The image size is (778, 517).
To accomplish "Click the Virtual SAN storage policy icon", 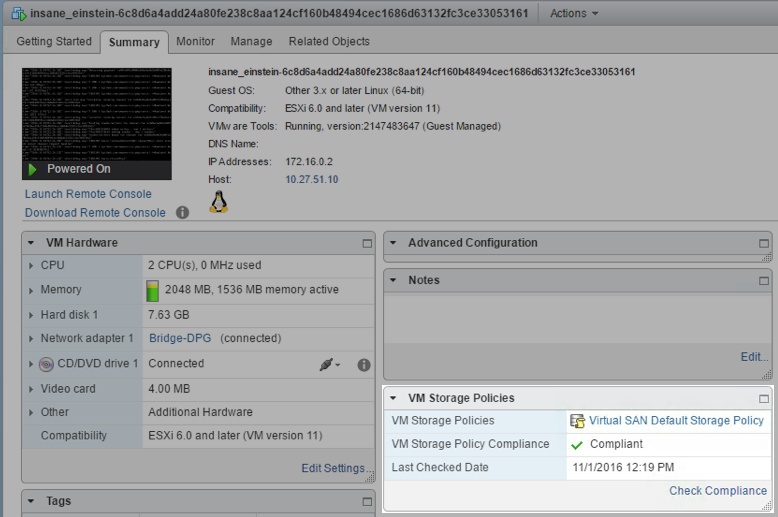I will tap(577, 421).
